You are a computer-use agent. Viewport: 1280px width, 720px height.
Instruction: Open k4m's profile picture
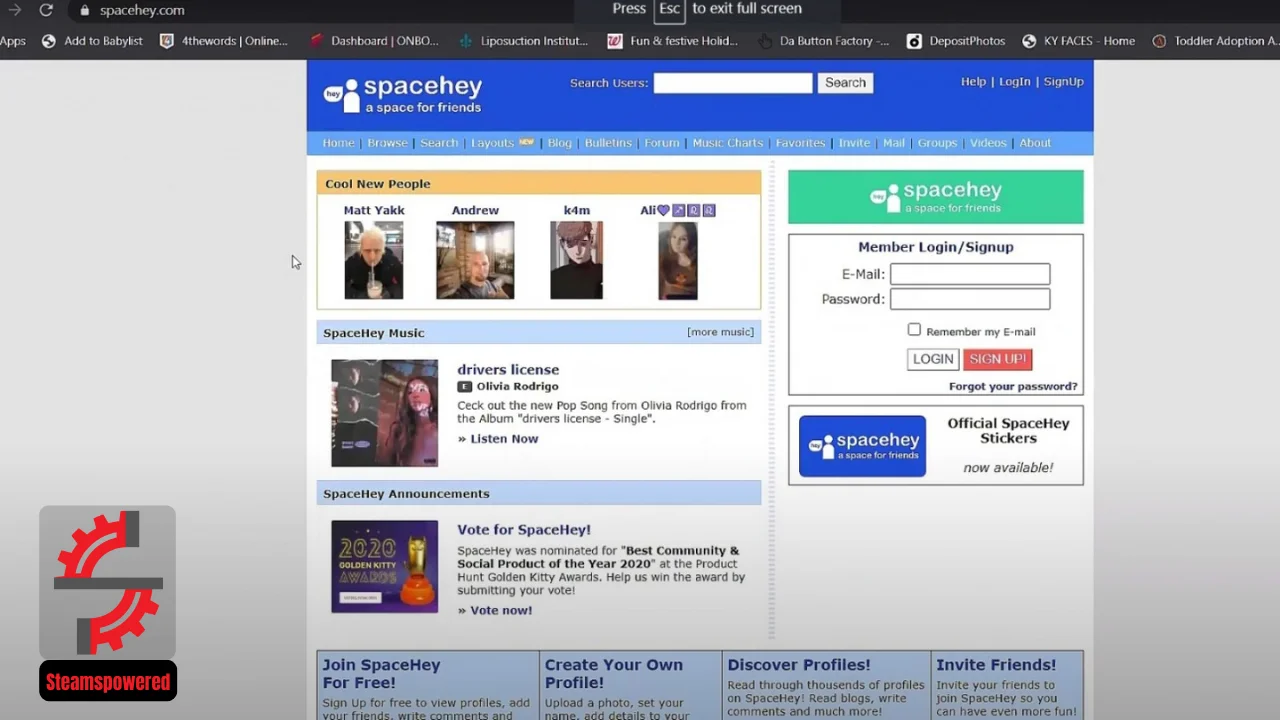[576, 260]
